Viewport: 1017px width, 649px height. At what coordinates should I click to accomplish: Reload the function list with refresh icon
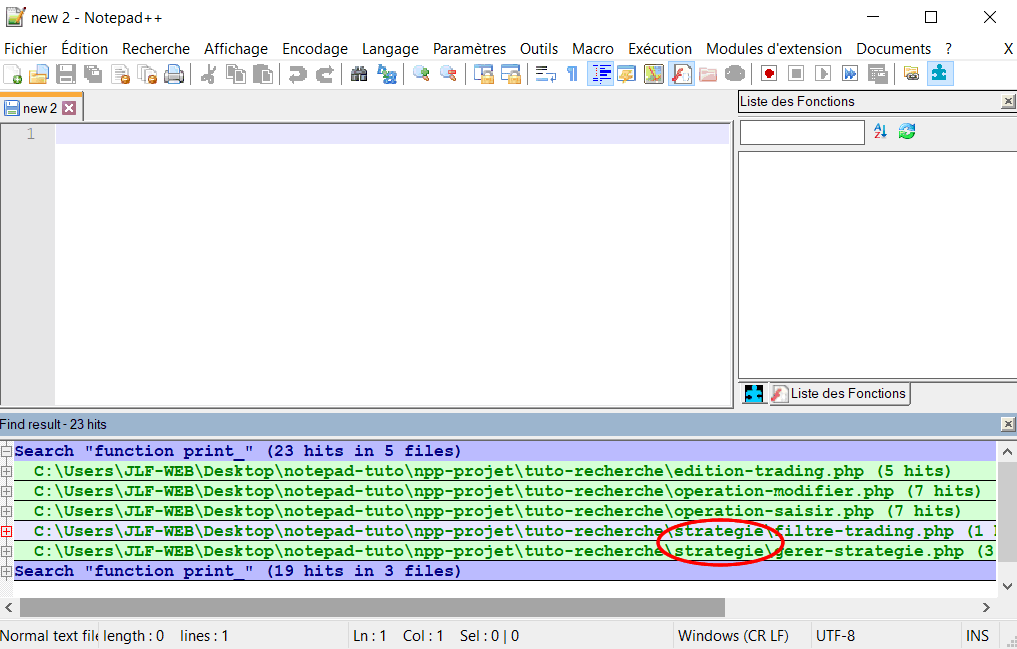pos(907,132)
